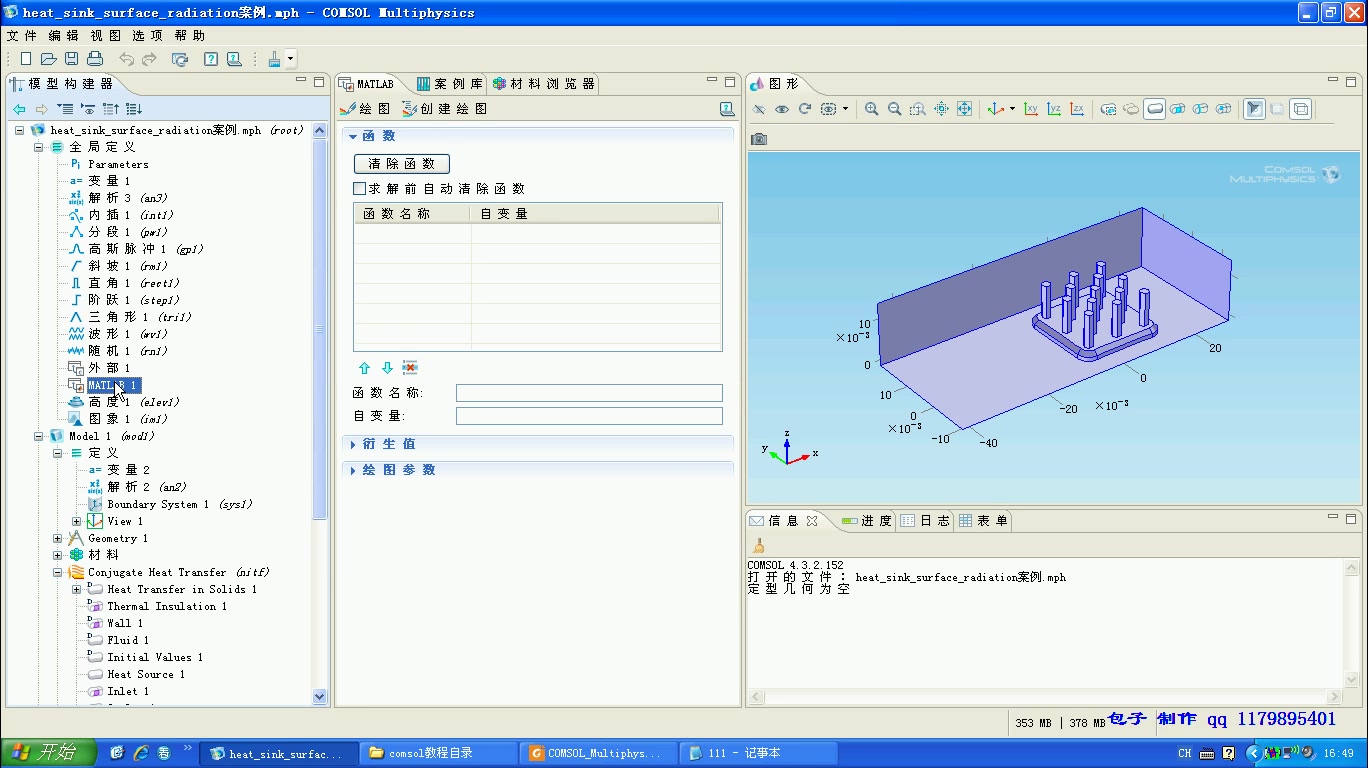Click the wireframe rendering icon
This screenshot has width=1368, height=768.
coord(1301,109)
